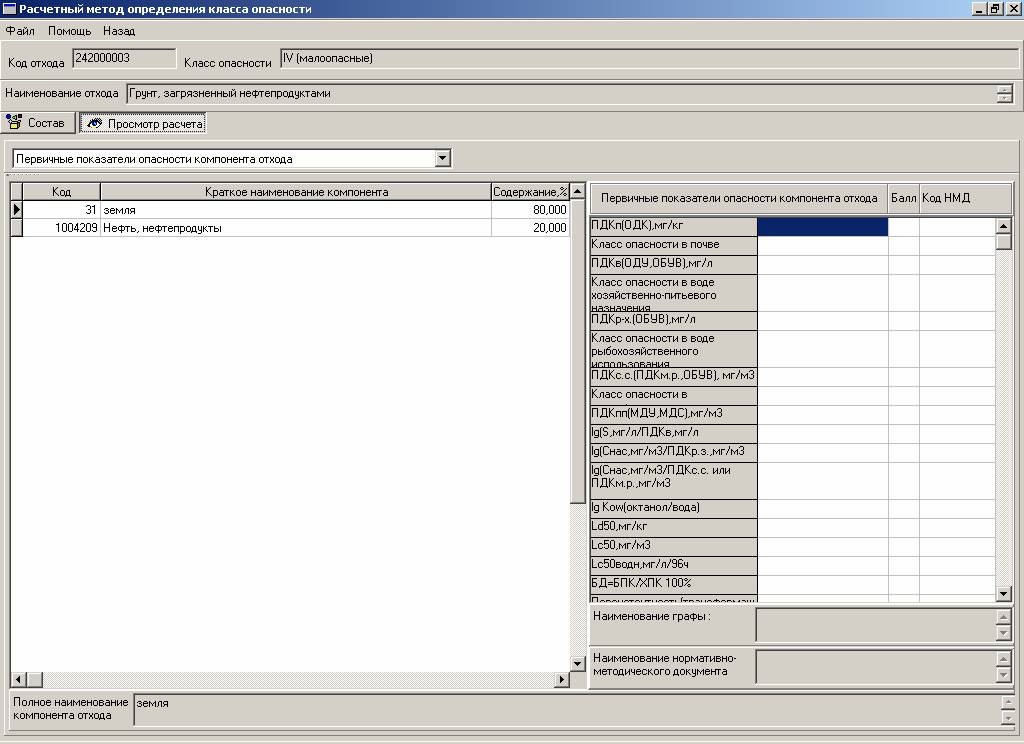Click the Код отхода field
Screen dimensions: 1024x744
[x=124, y=59]
